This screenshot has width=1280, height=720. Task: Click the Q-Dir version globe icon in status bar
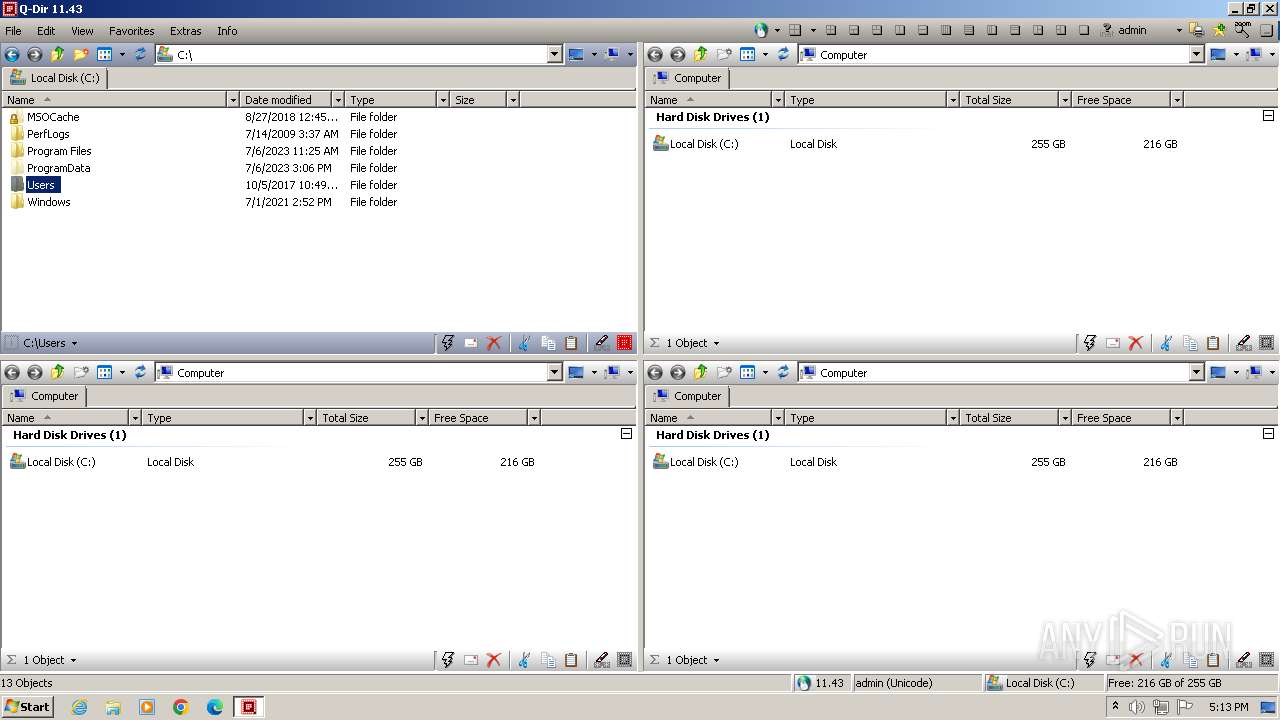point(804,683)
